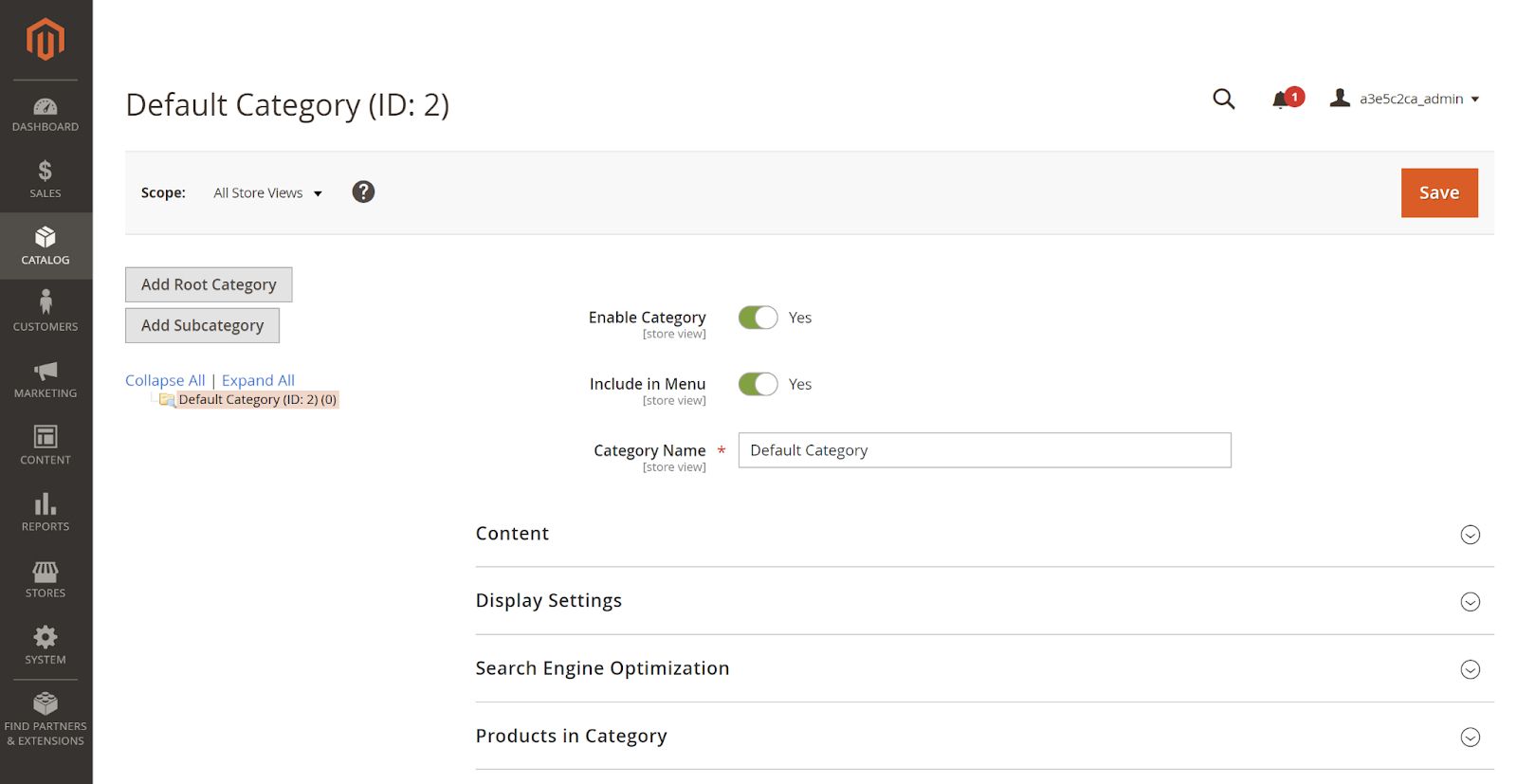Expand the Search Engine Optimization section
1517x784 pixels.
click(1470, 669)
